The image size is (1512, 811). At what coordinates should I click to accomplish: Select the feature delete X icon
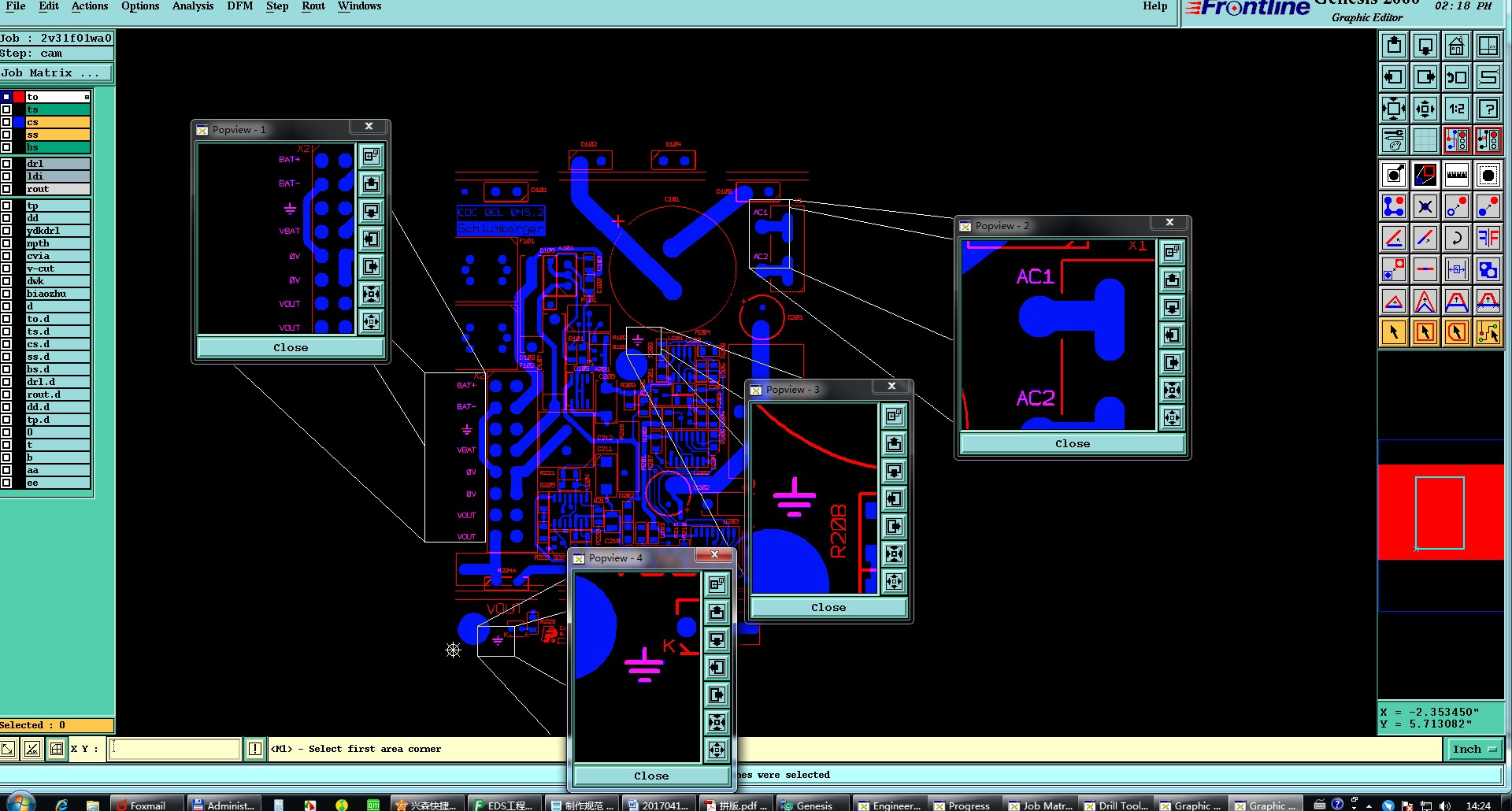(x=1425, y=206)
